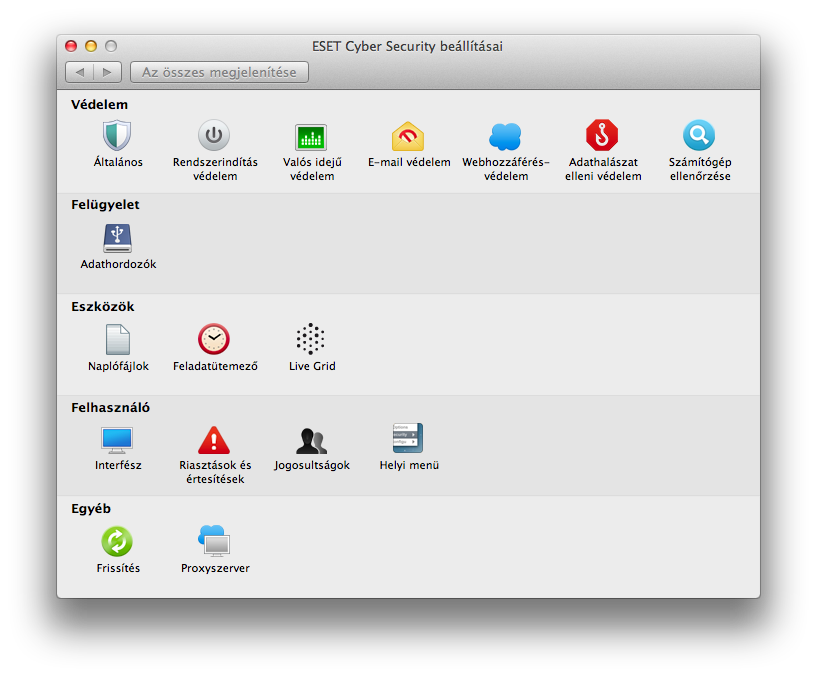Select the Proxyszerver icon

pyautogui.click(x=214, y=542)
